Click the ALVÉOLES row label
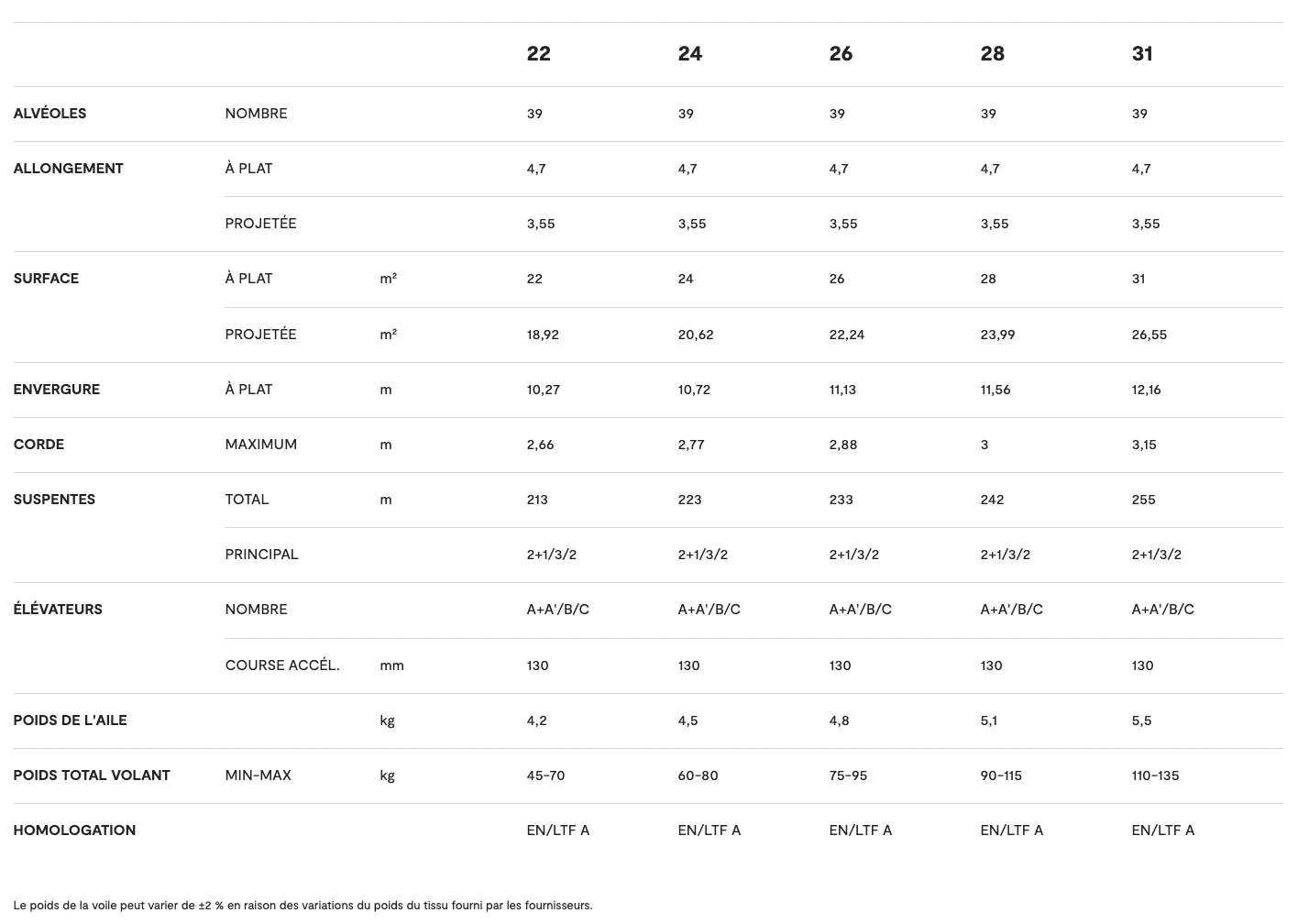Image resolution: width=1298 pixels, height=924 pixels. [x=49, y=114]
